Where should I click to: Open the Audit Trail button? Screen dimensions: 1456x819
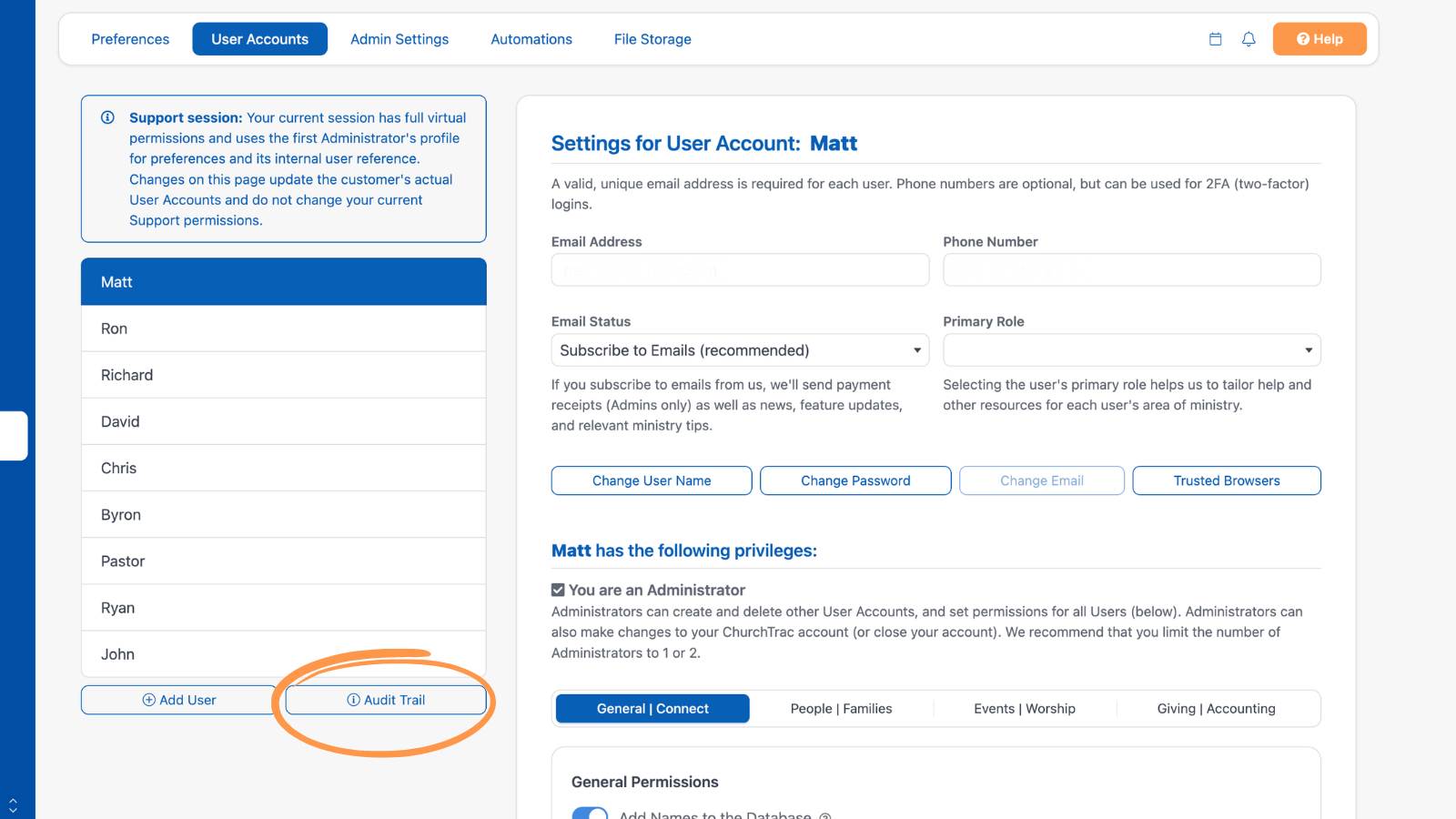click(x=386, y=700)
